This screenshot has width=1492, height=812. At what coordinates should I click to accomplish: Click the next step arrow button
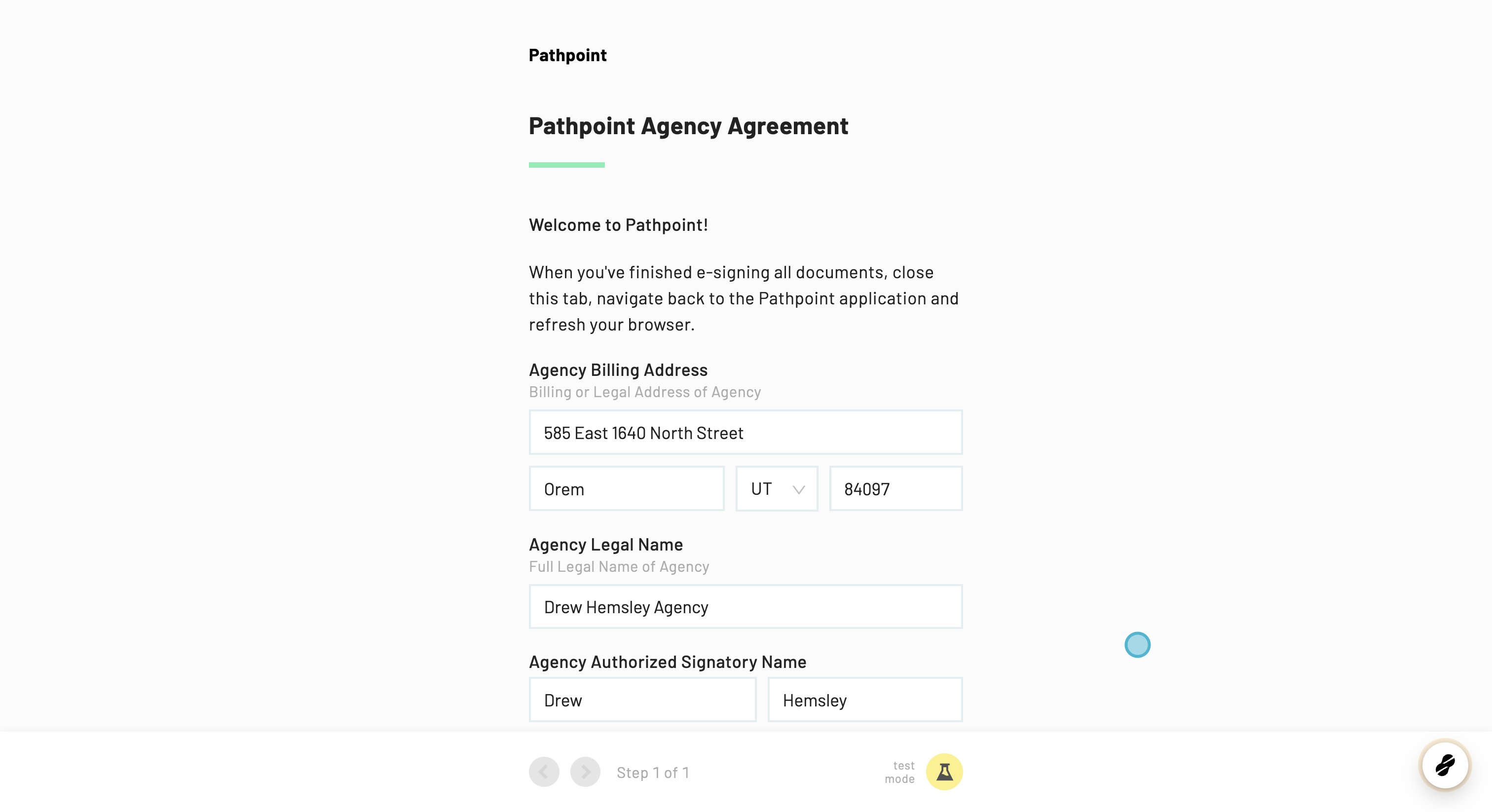tap(585, 772)
